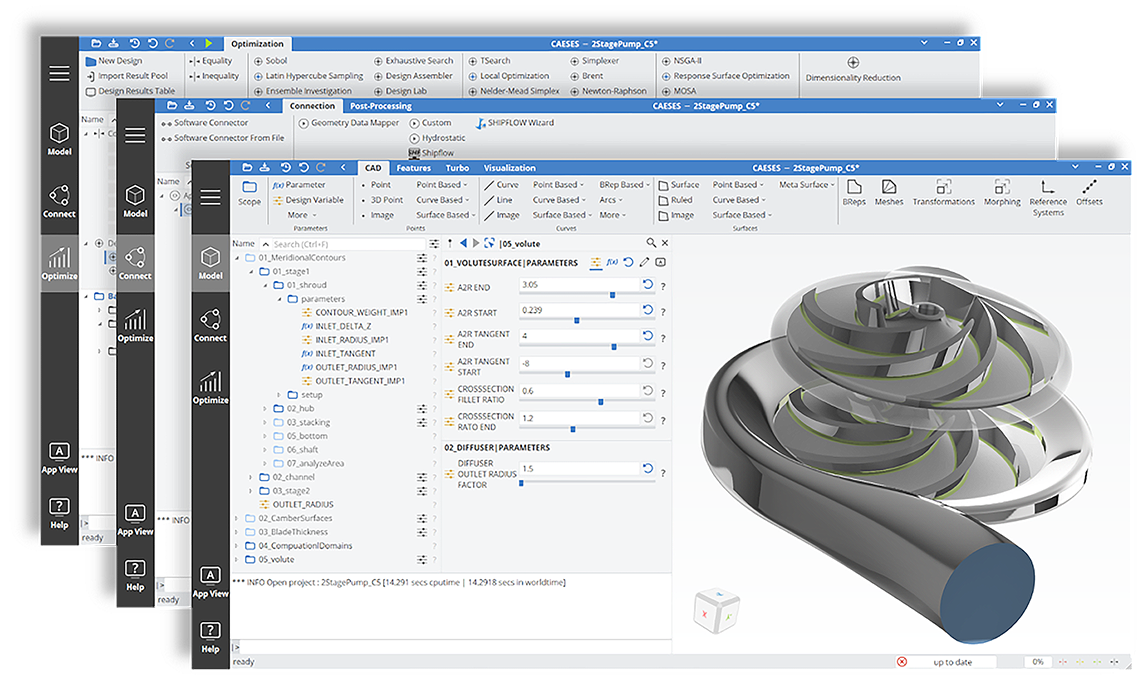This screenshot has height=680, width=1138.
Task: Select Sobol engine in Optimization window
Action: [x=270, y=61]
